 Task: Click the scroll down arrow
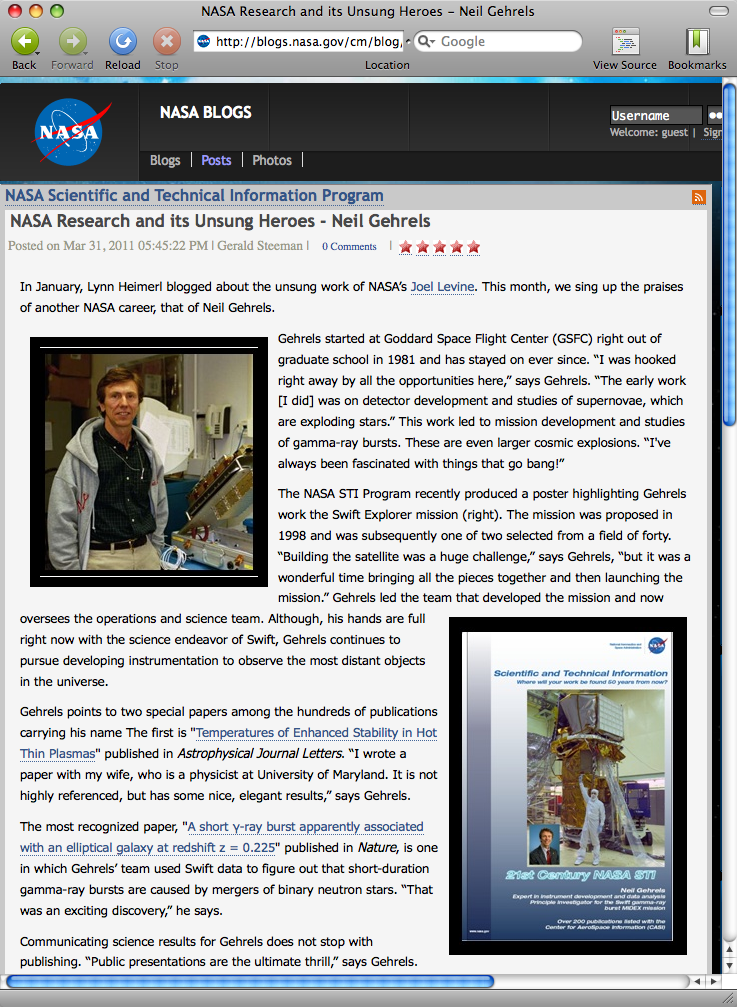coord(729,965)
